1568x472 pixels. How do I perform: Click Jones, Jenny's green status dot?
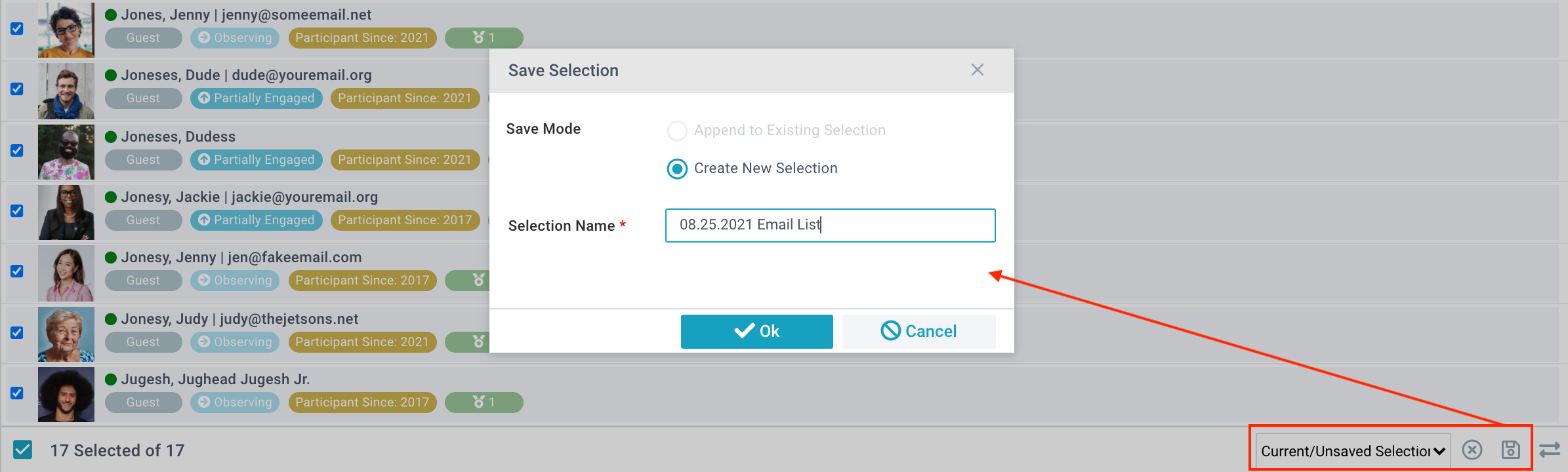[x=111, y=15]
